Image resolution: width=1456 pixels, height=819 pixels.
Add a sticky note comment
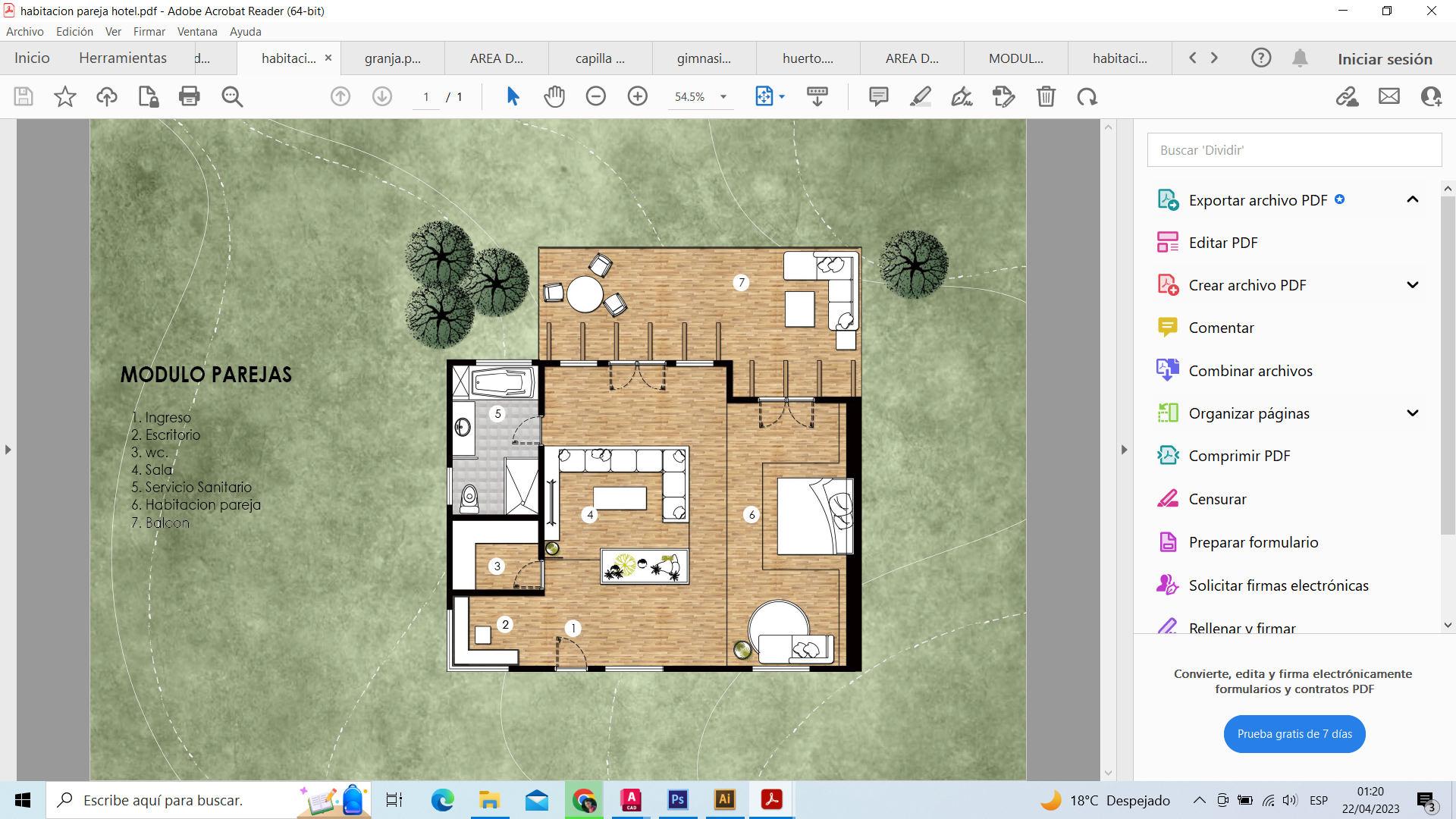coord(878,96)
